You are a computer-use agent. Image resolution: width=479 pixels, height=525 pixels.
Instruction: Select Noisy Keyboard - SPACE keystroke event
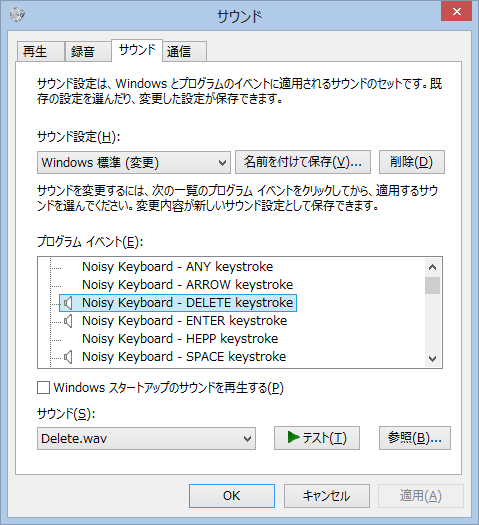(184, 357)
